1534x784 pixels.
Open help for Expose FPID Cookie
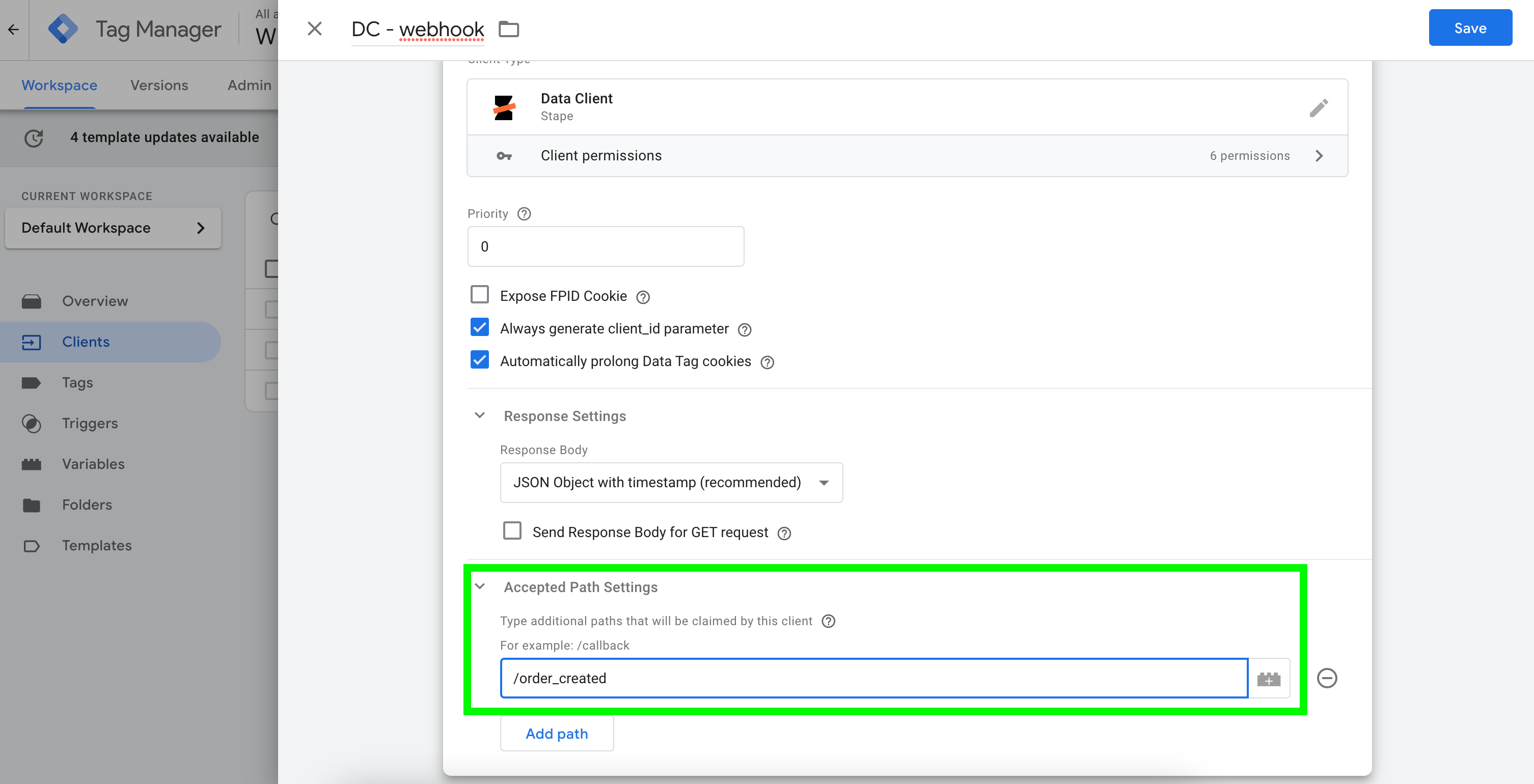coord(643,296)
